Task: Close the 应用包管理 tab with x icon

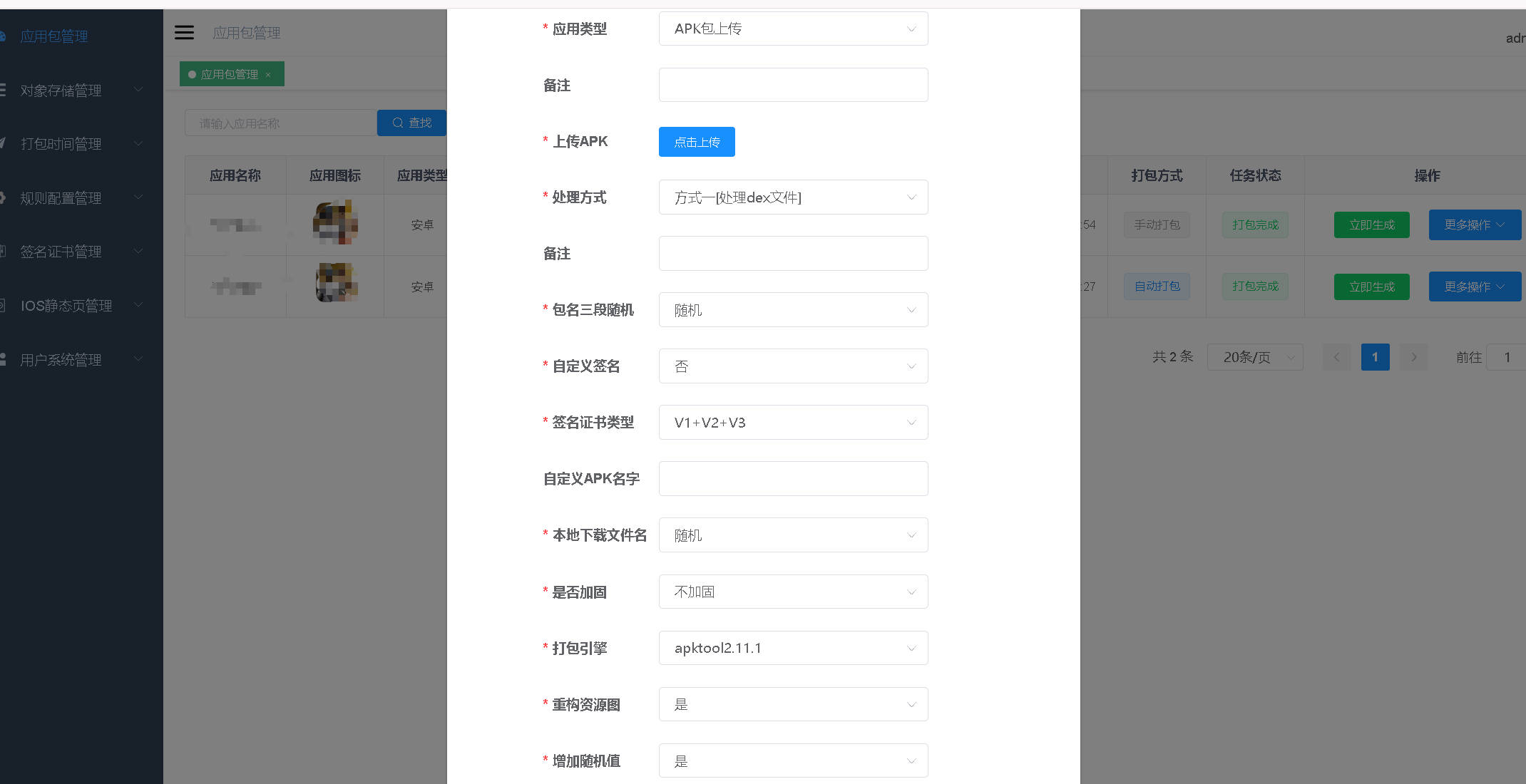Action: [268, 75]
